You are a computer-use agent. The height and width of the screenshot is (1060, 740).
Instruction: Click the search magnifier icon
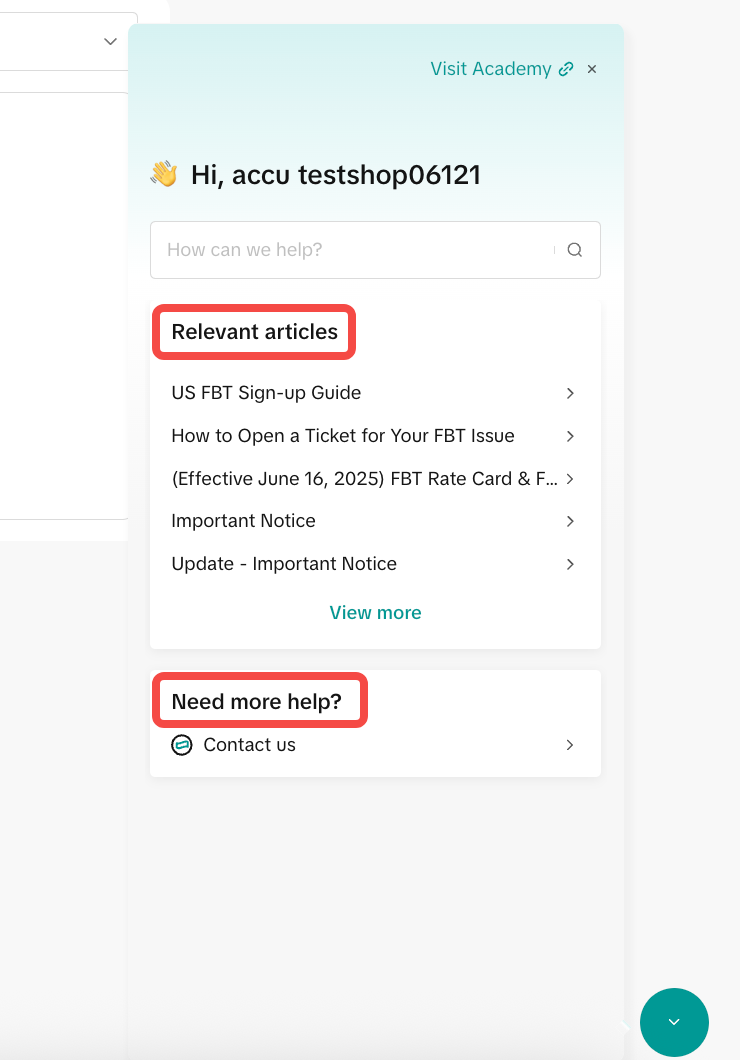tap(575, 250)
